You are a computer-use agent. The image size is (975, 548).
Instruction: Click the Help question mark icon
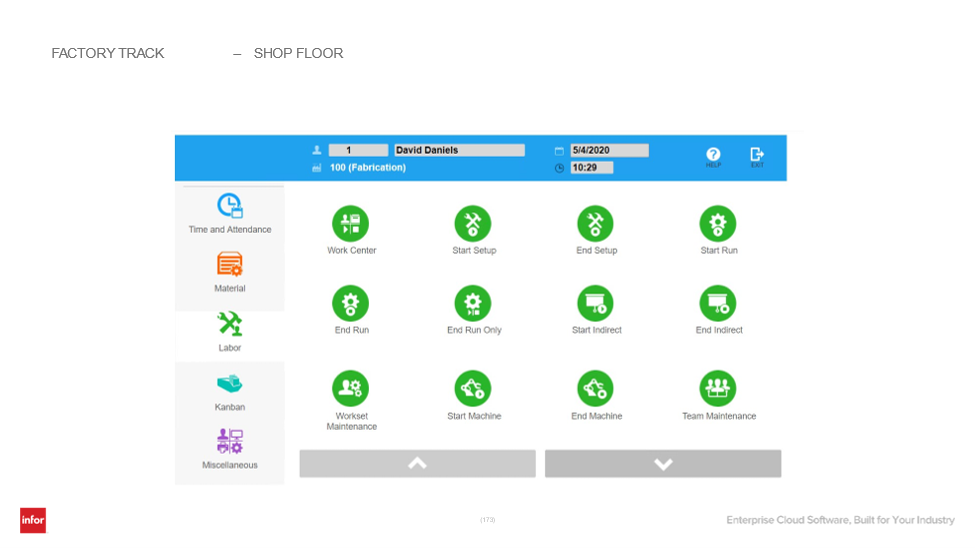pyautogui.click(x=713, y=154)
